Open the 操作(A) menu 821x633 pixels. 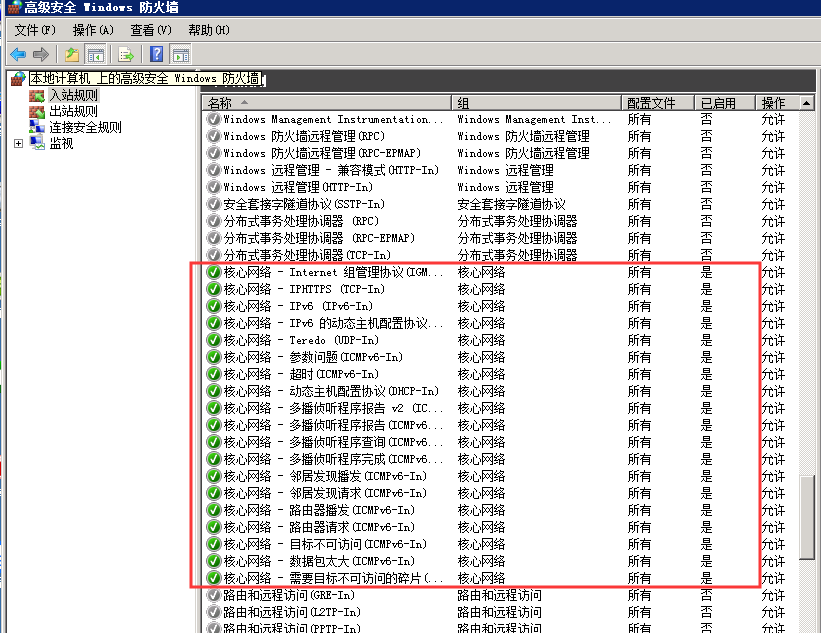(x=93, y=30)
